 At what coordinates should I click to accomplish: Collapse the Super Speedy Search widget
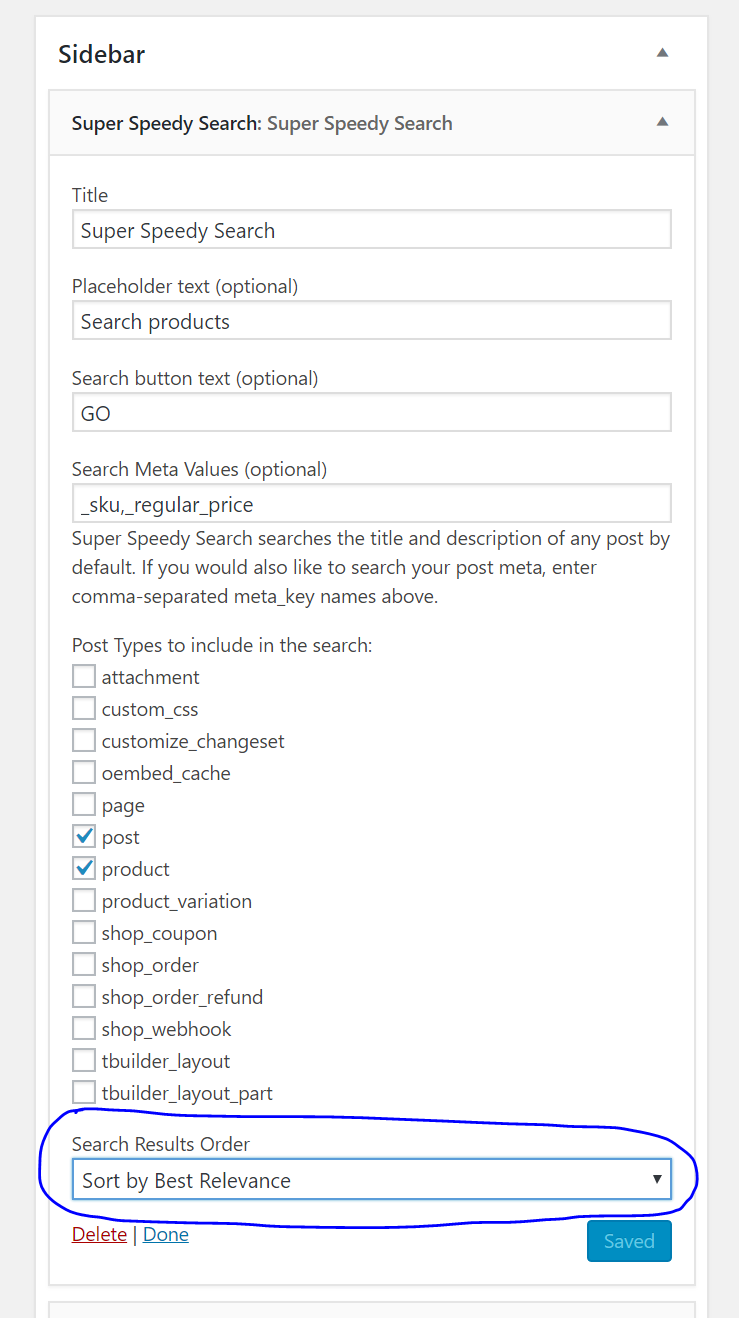click(x=662, y=121)
